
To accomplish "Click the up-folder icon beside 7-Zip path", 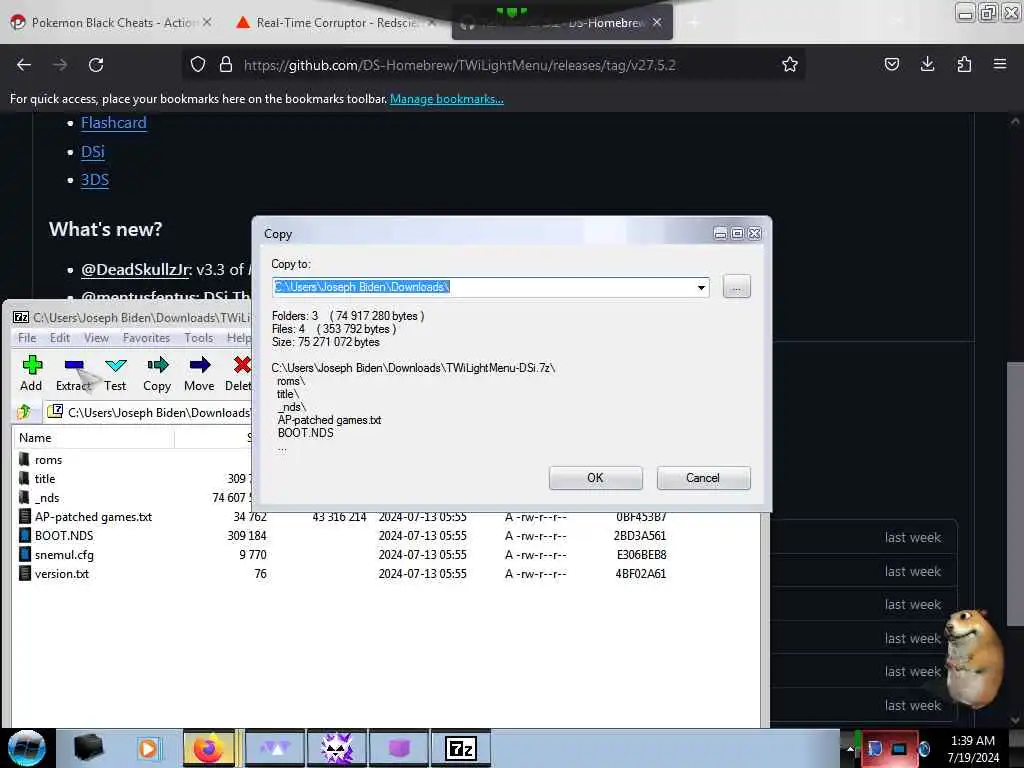I will click(25, 412).
